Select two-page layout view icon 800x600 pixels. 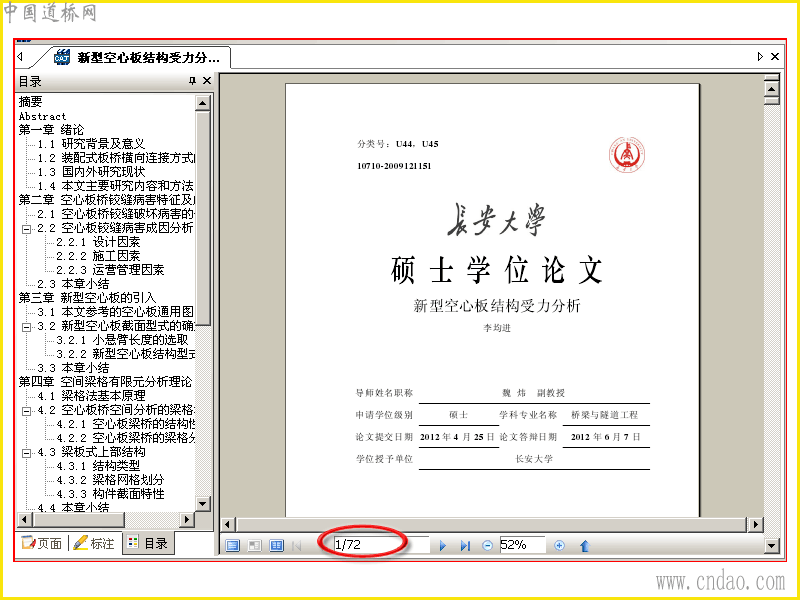[276, 545]
